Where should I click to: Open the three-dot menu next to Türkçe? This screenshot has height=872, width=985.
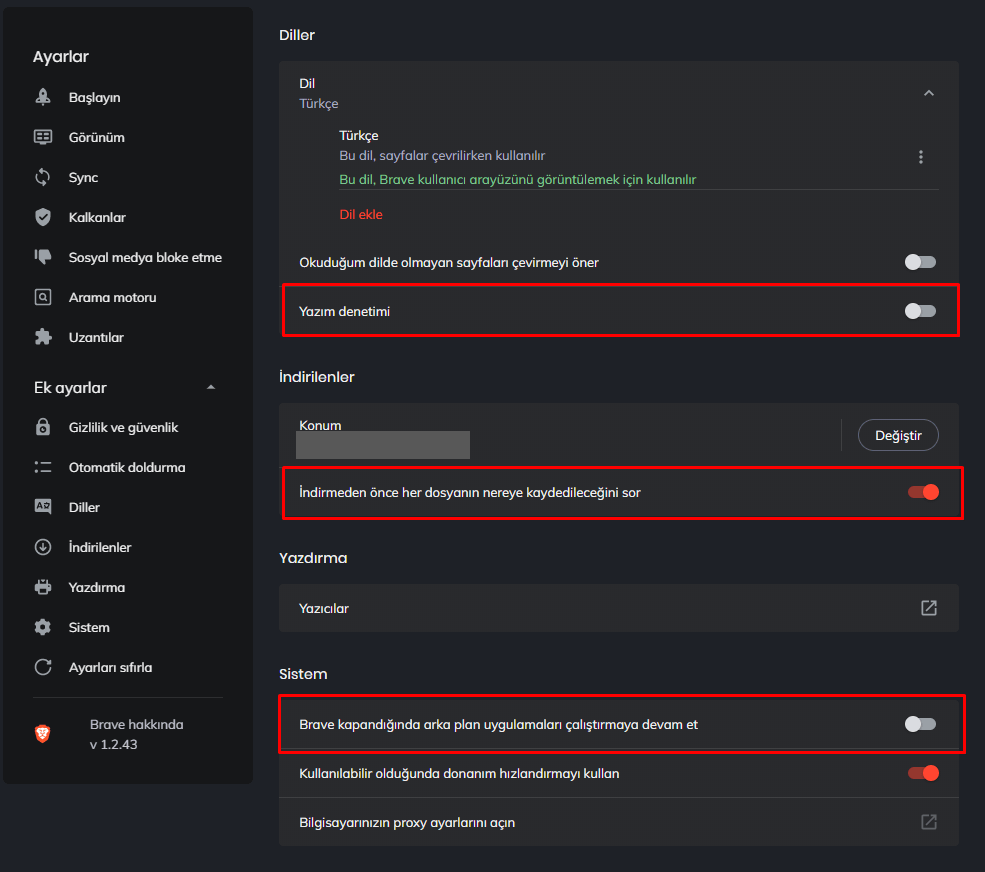point(921,157)
